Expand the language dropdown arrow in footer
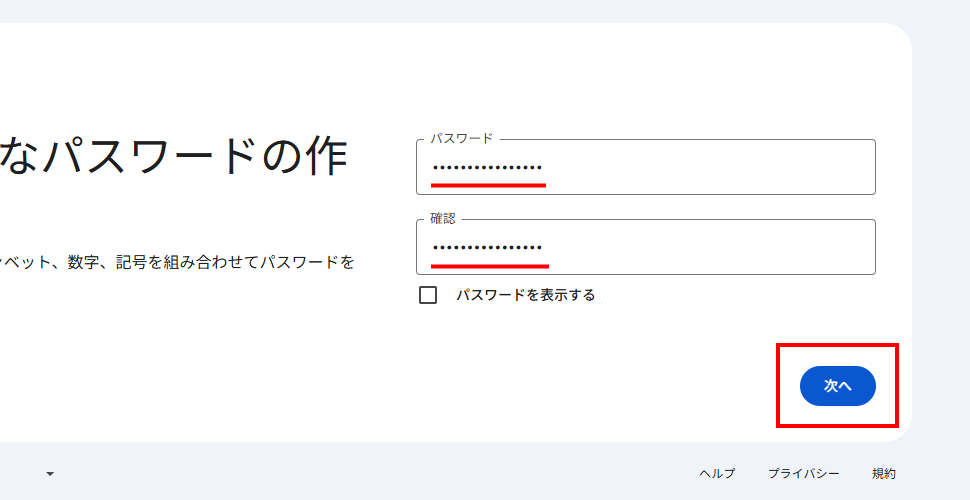Viewport: 970px width, 500px height. click(50, 473)
